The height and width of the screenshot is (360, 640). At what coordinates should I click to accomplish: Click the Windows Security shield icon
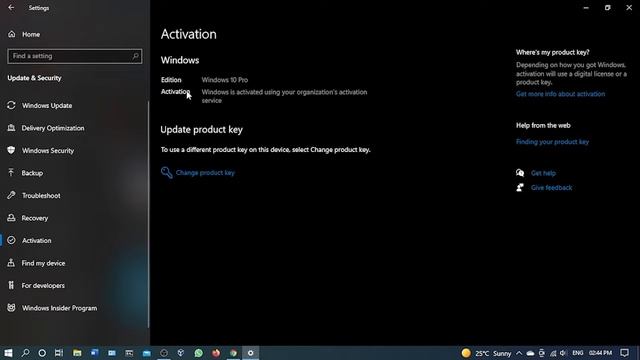point(11,150)
